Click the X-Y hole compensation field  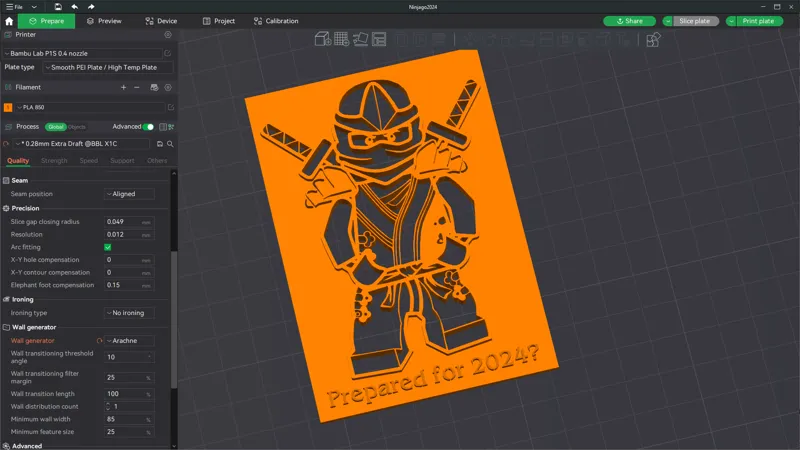(x=129, y=260)
